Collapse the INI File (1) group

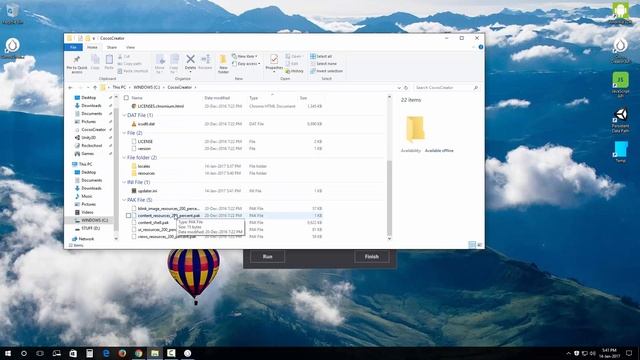tap(124, 182)
